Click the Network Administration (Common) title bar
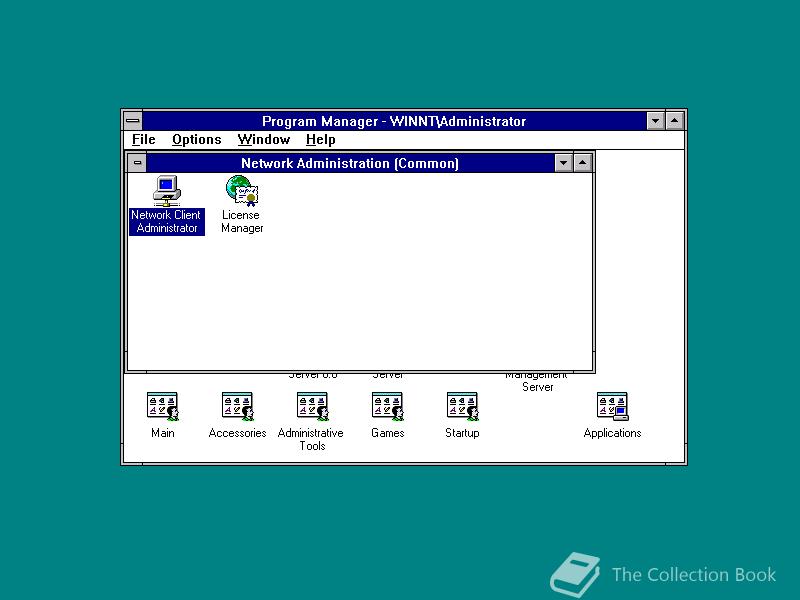 click(350, 163)
